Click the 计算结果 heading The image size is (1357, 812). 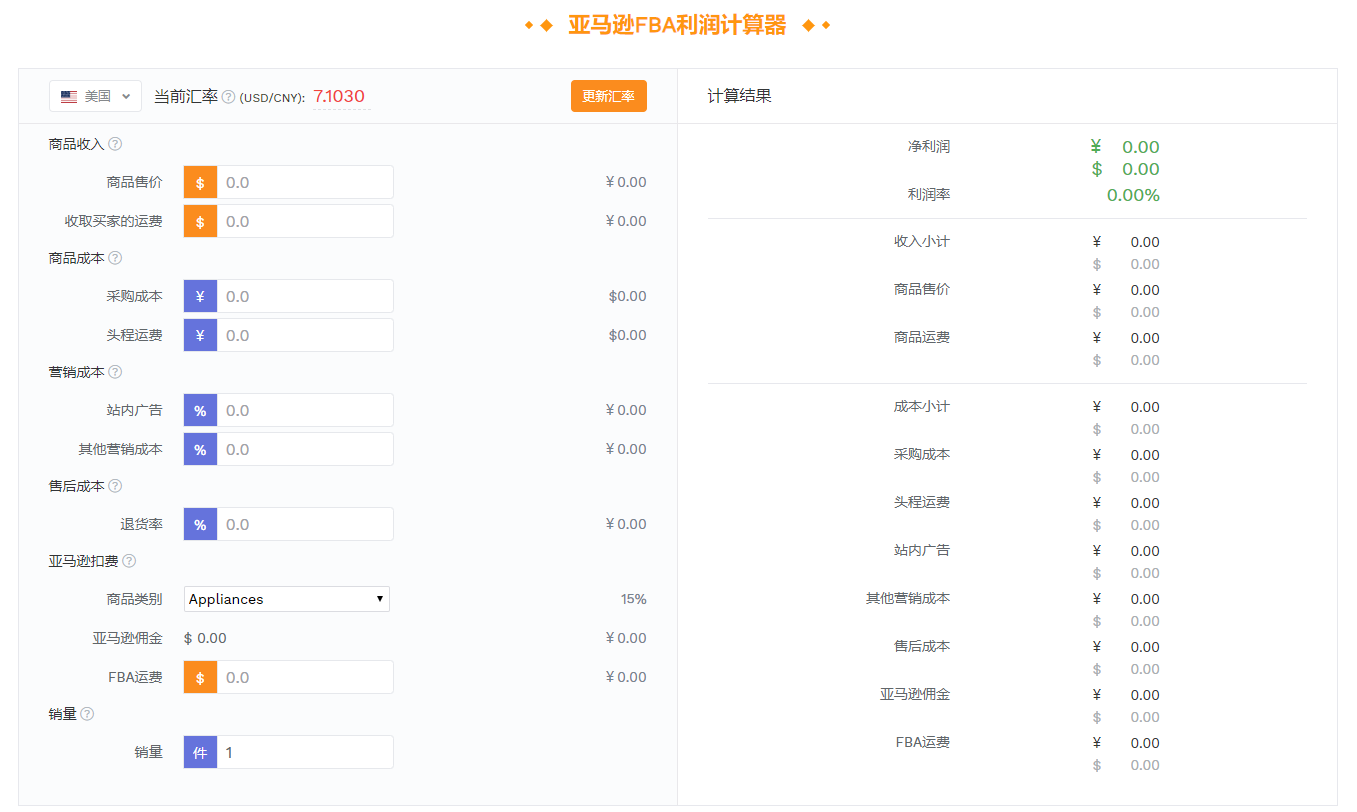[739, 96]
